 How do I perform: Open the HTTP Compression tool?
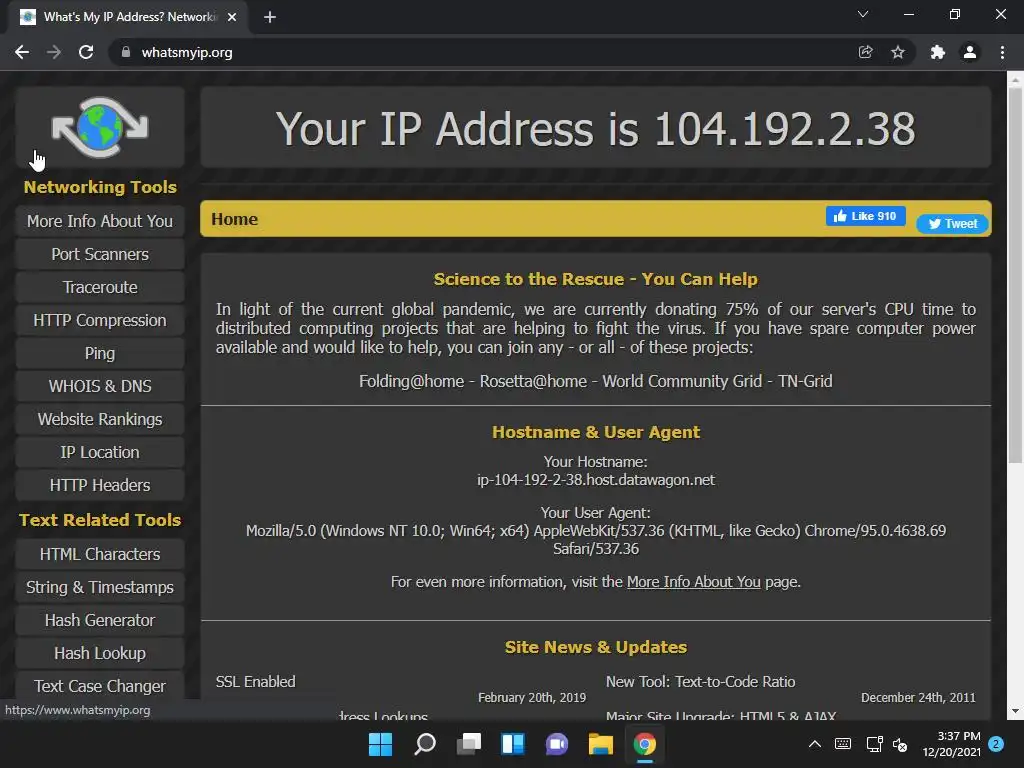point(100,321)
